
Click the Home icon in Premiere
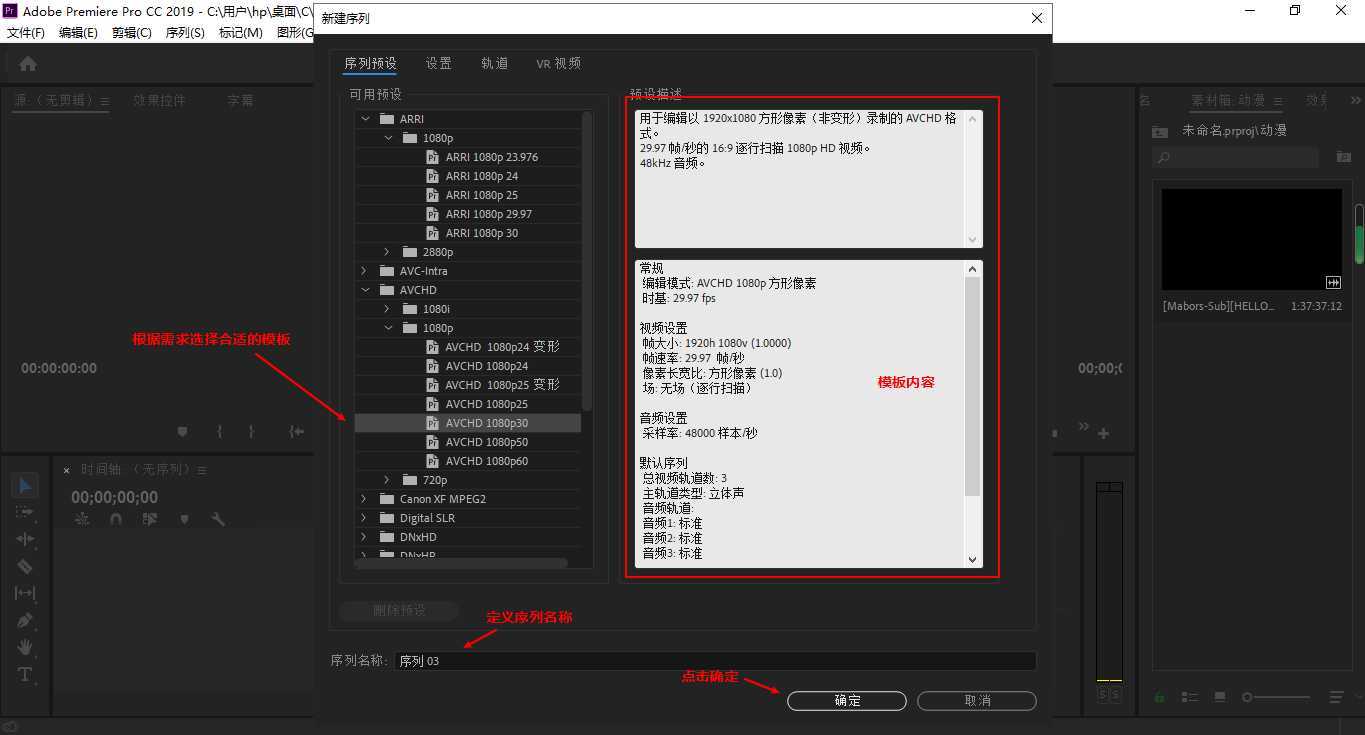(x=28, y=64)
